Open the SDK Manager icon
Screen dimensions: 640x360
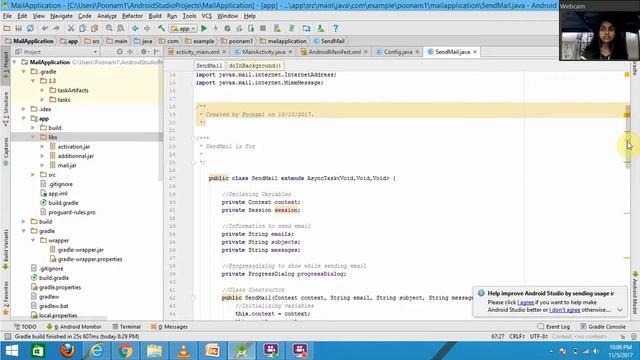point(321,28)
